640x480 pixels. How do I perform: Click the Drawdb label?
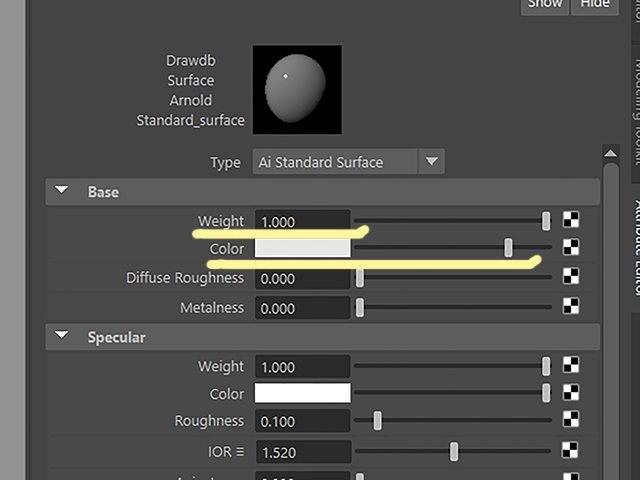[x=191, y=61]
